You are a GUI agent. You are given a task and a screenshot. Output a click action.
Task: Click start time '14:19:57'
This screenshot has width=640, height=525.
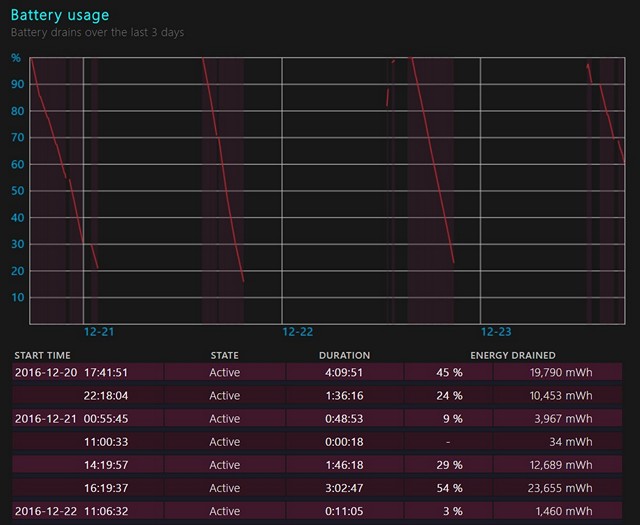click(106, 465)
